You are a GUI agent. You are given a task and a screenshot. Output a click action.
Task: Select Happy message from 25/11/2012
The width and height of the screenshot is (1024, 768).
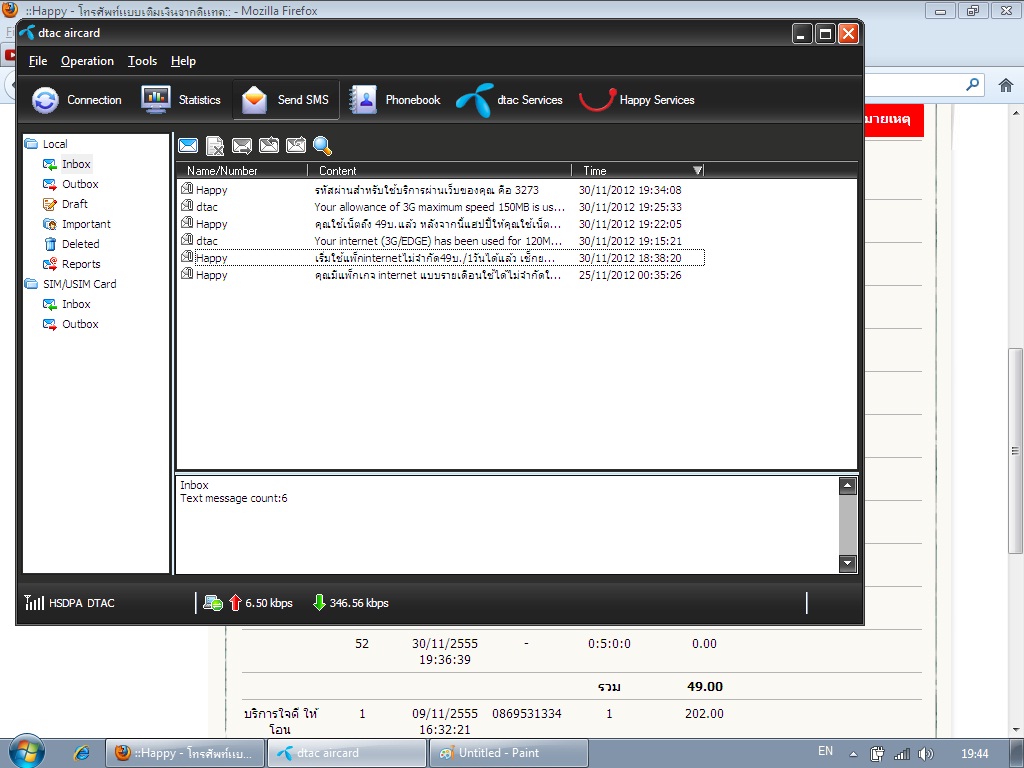441,275
